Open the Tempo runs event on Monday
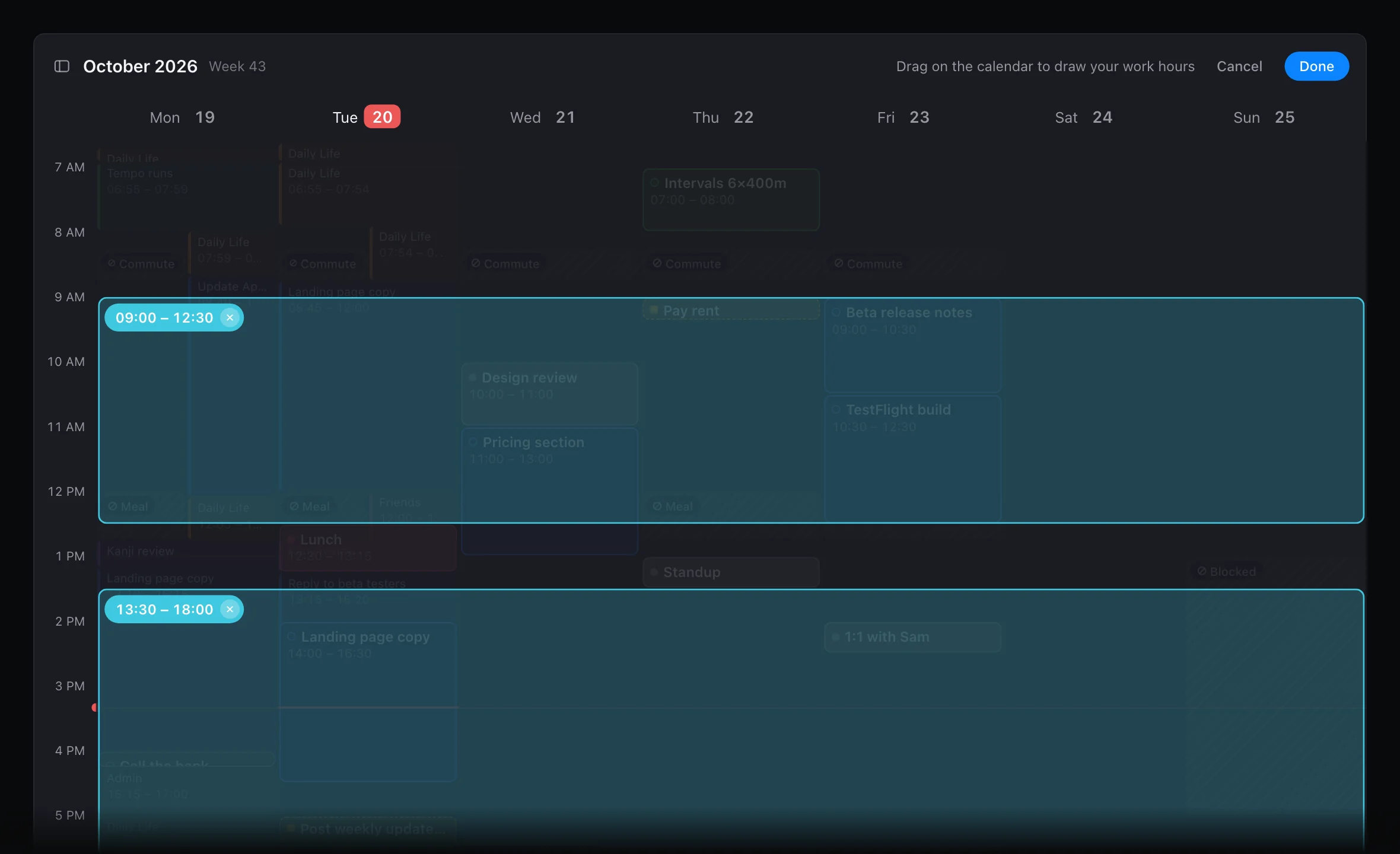The height and width of the screenshot is (854, 1400). pos(187,196)
